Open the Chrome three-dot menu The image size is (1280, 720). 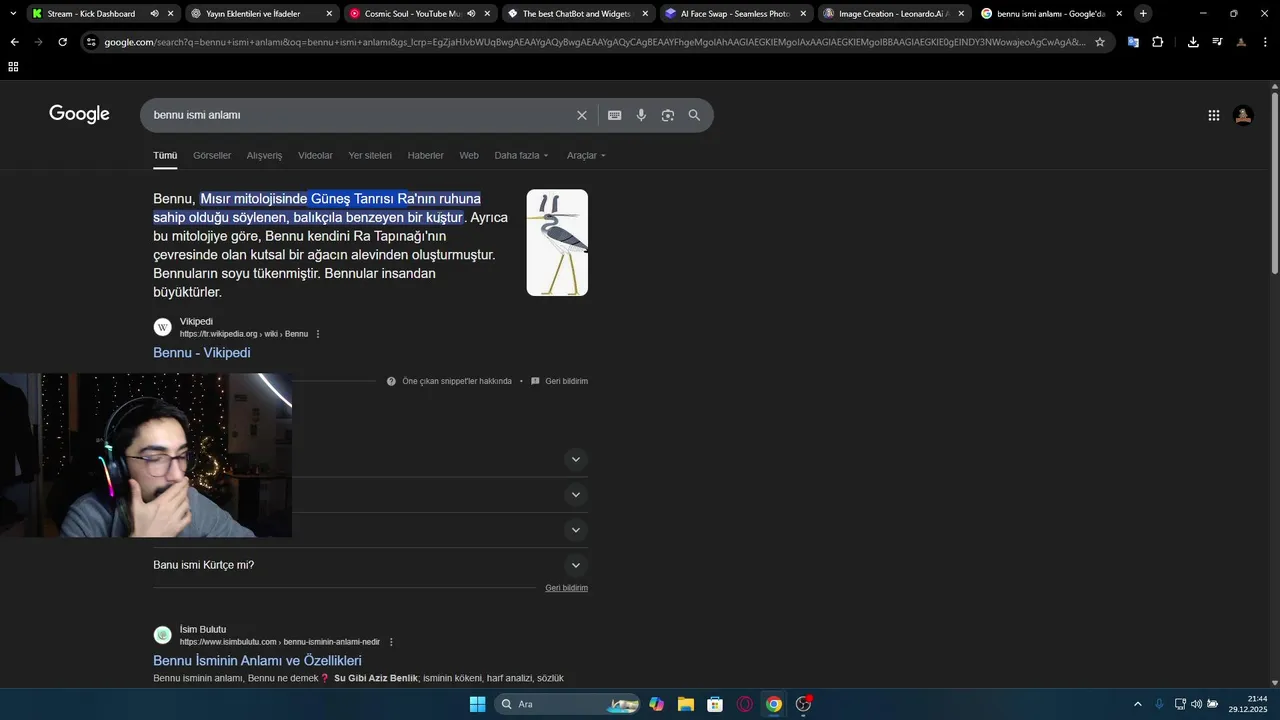[1264, 42]
